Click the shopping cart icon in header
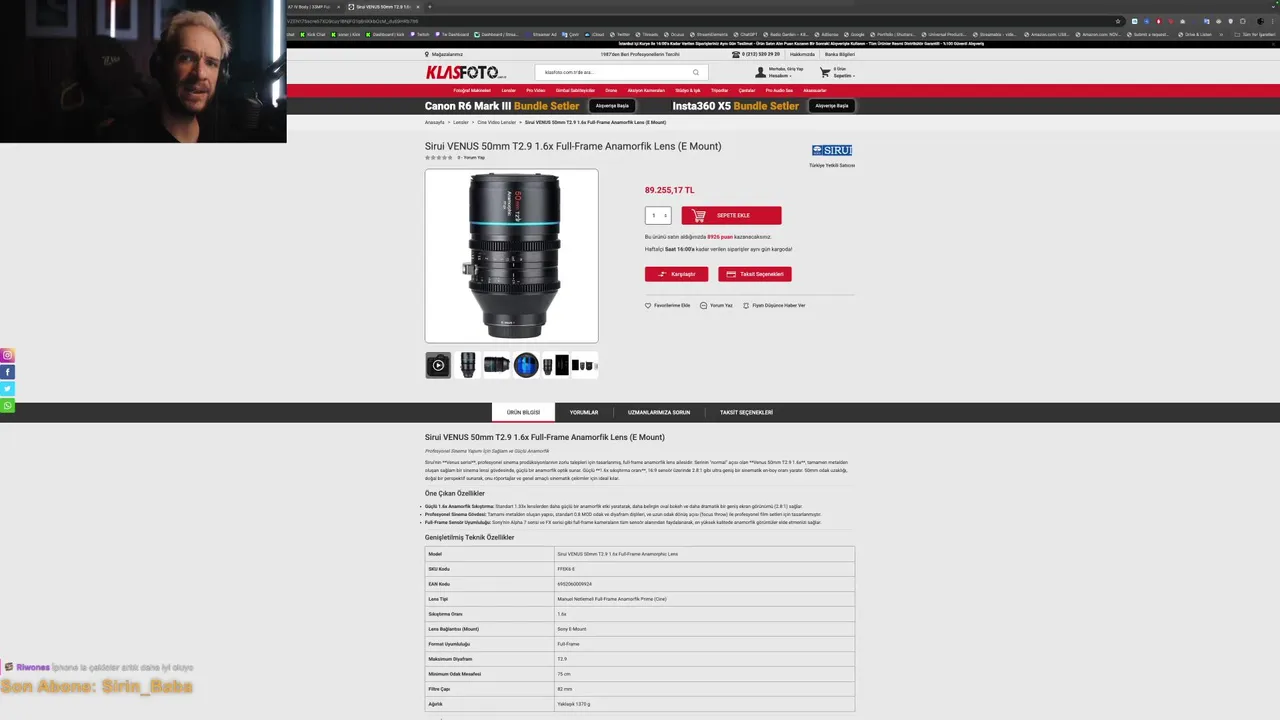Viewport: 1280px width, 720px height. tap(825, 73)
